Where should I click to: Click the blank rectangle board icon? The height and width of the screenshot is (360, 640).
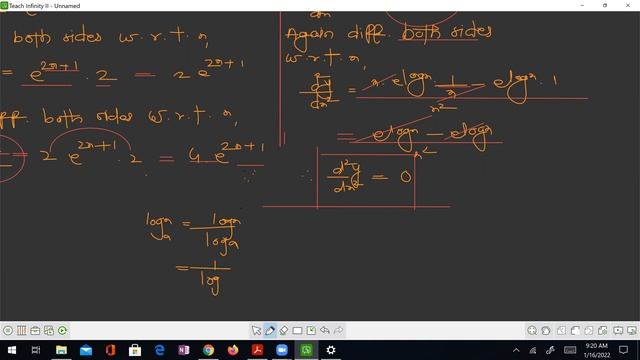pyautogui.click(x=298, y=330)
